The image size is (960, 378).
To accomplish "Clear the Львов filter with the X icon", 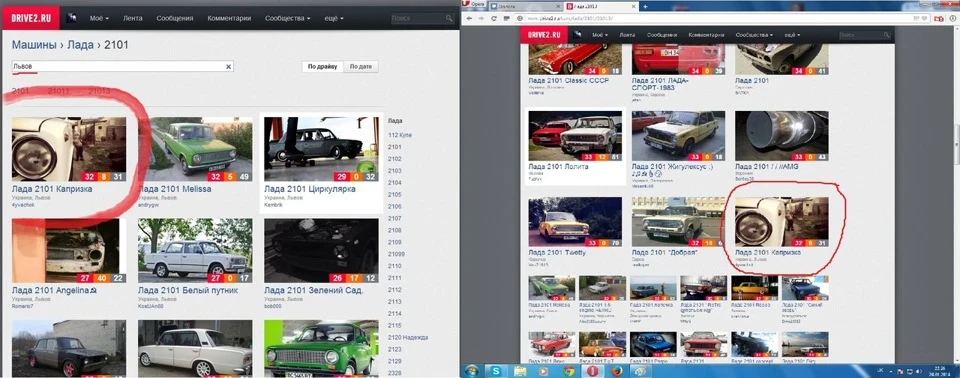I will coord(228,66).
